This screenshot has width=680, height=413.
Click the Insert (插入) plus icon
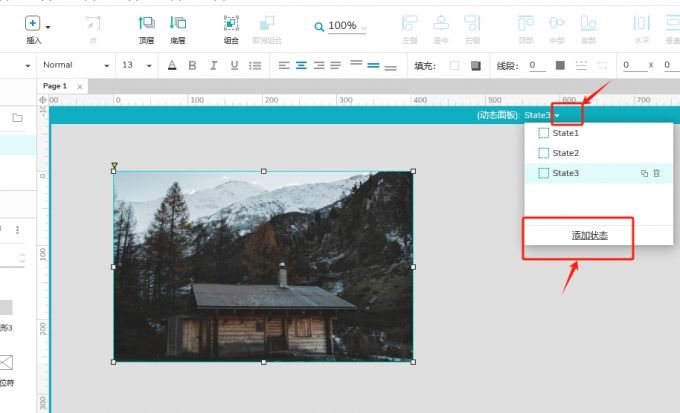(33, 23)
